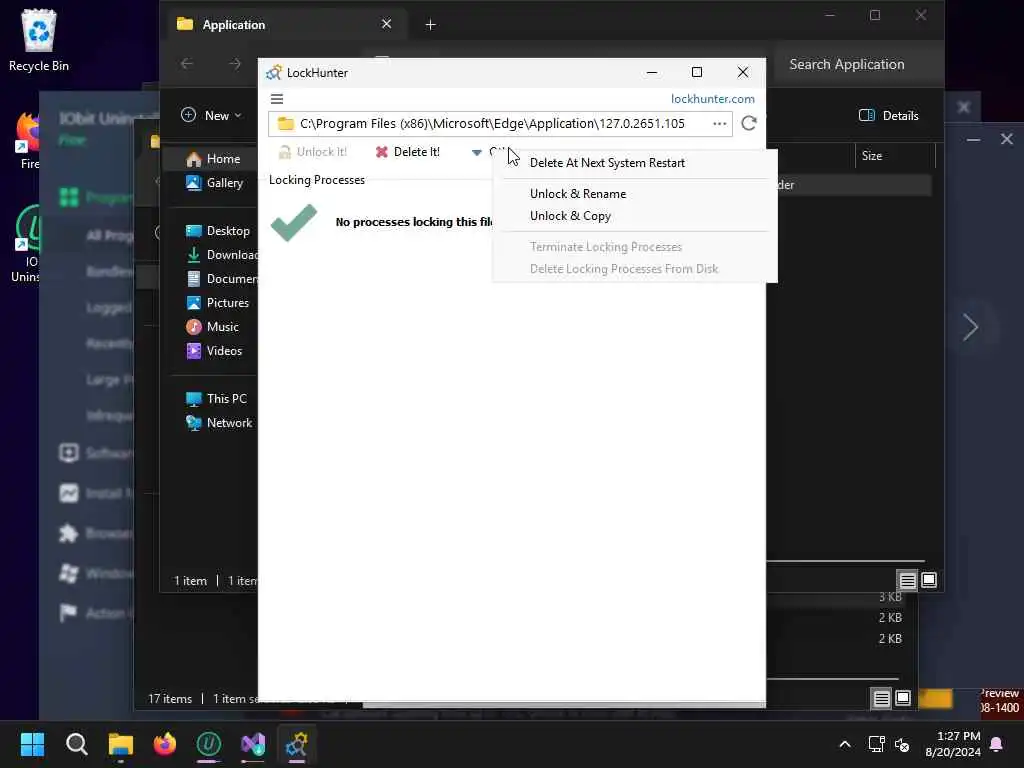The height and width of the screenshot is (768, 1024).
Task: Open the lockhunter.com link
Action: click(712, 99)
